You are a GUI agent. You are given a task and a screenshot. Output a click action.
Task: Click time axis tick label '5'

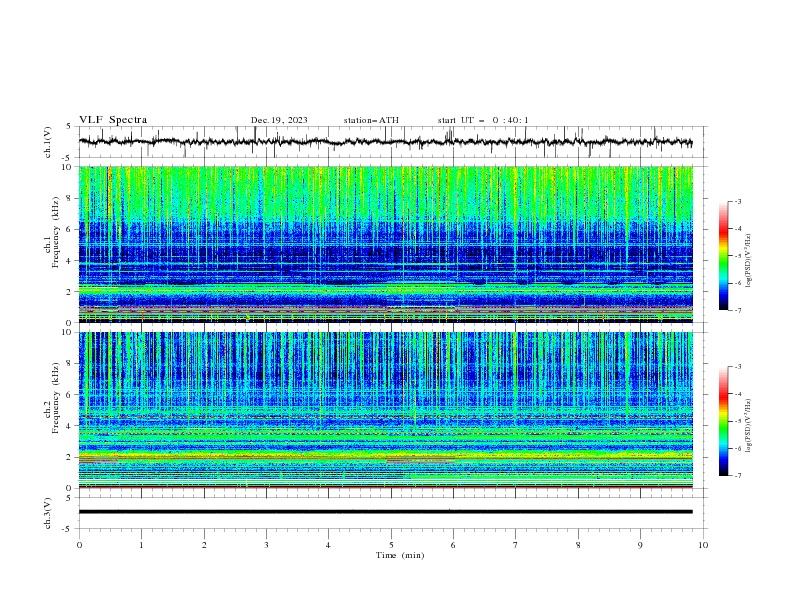tap(390, 545)
